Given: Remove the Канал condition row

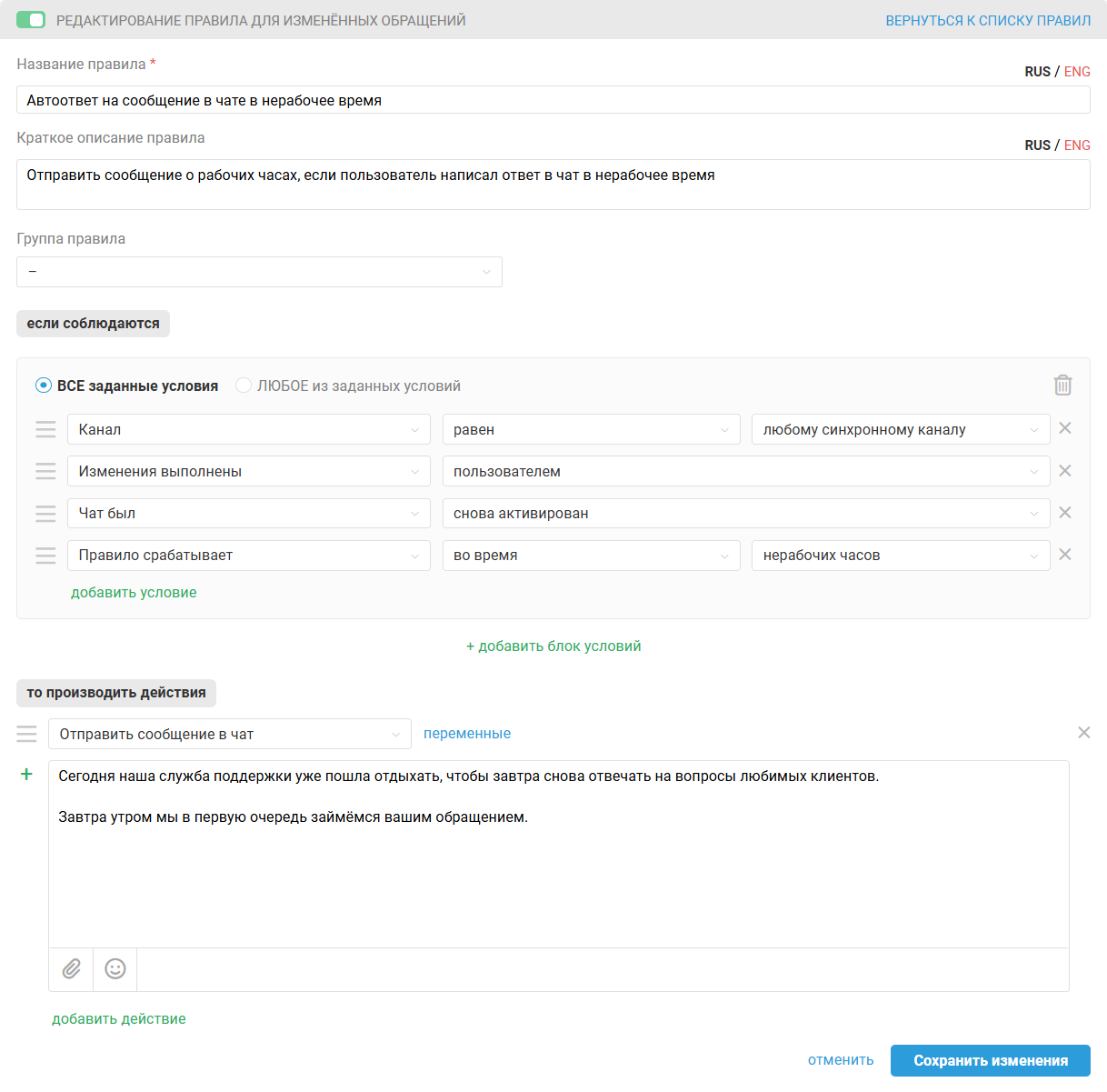Looking at the screenshot, I should pyautogui.click(x=1065, y=428).
